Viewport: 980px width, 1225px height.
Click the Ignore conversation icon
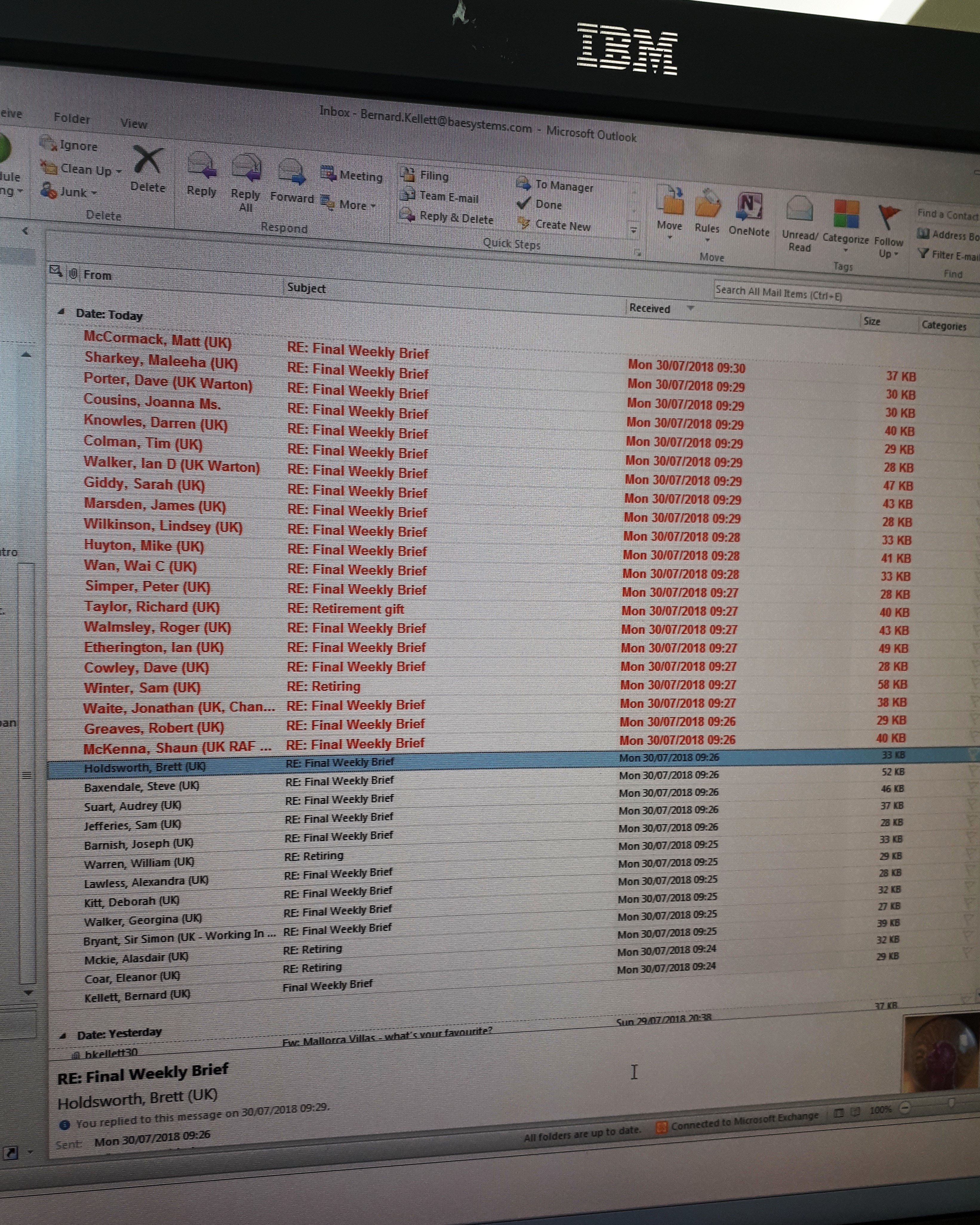tap(48, 143)
